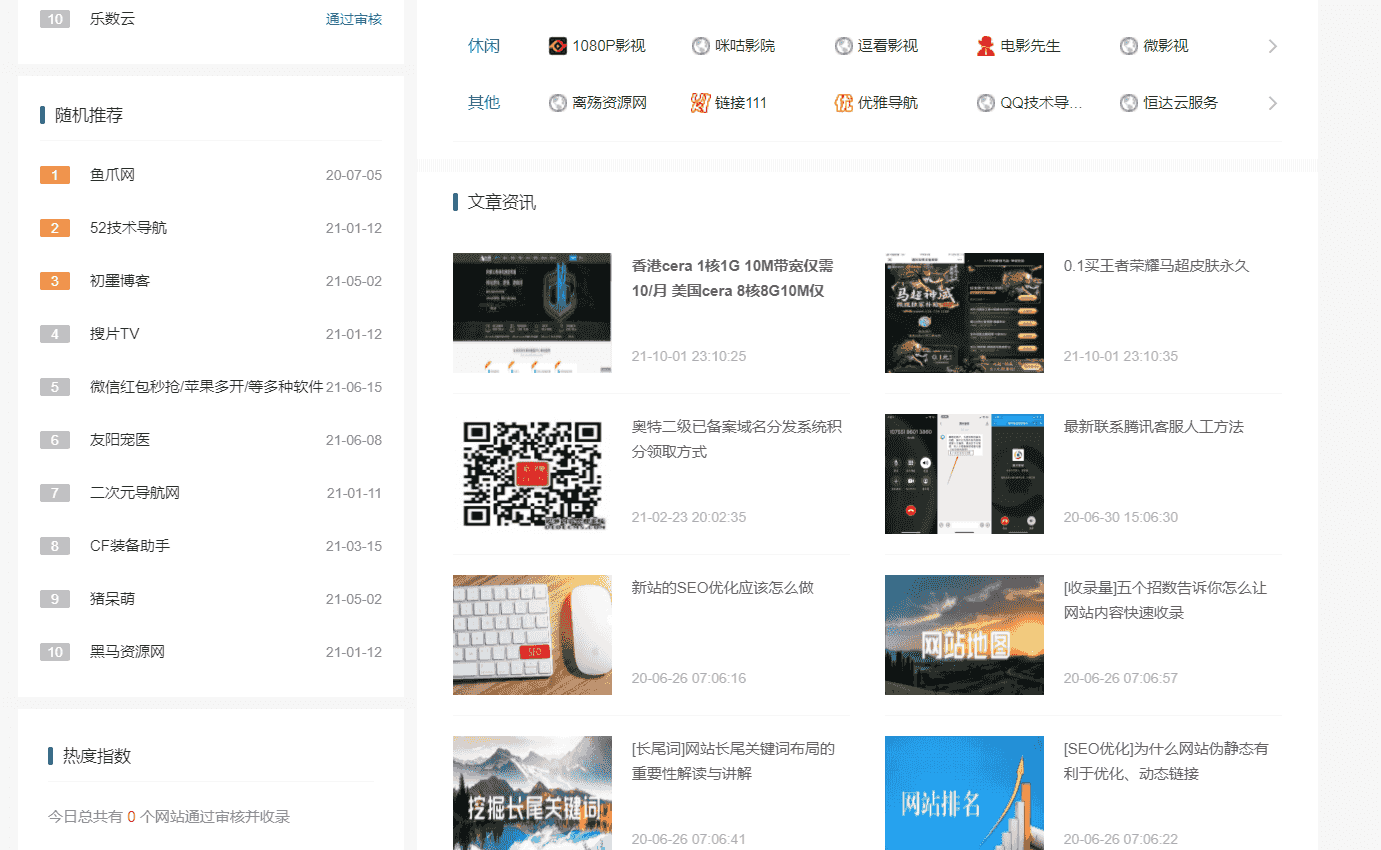
Task: Open article [SEO优化]为什么网站伪静态
Action: coord(1166,761)
